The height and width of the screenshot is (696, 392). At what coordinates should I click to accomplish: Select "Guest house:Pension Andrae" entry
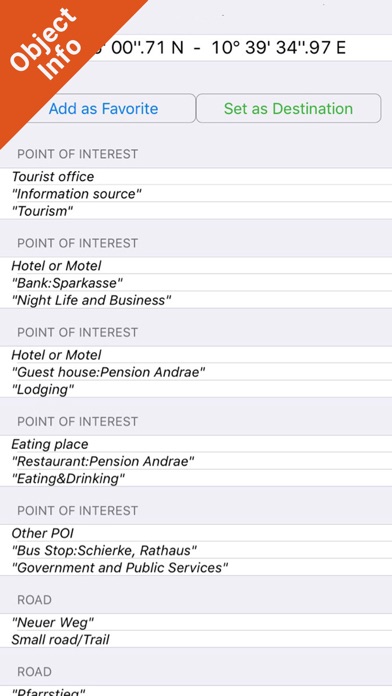coord(196,372)
